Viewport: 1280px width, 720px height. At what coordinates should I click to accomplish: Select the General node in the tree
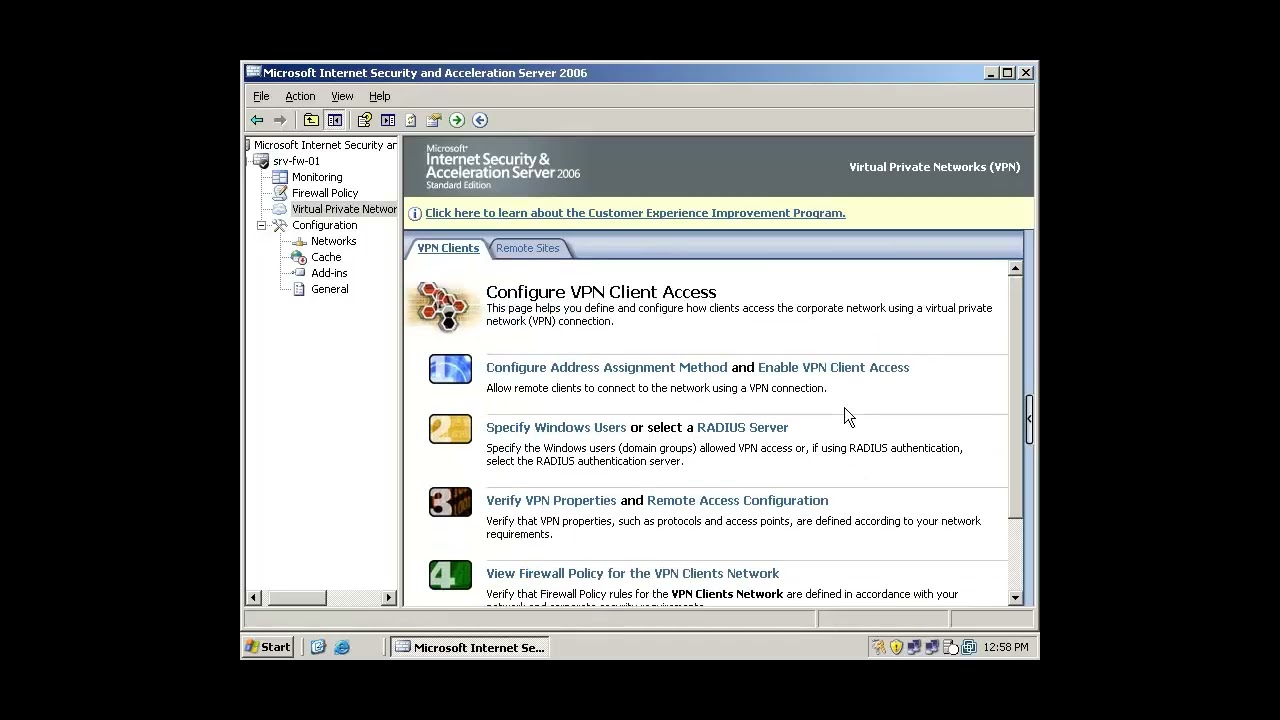tap(329, 289)
